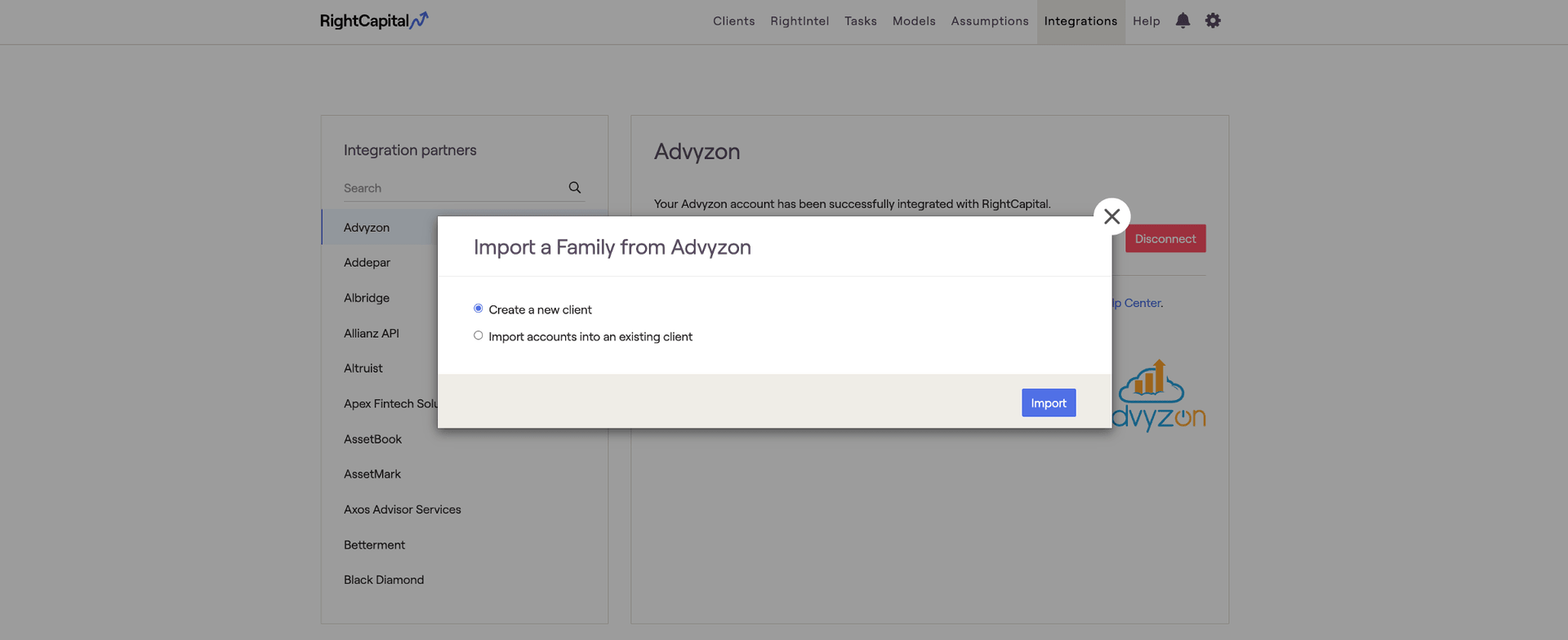1568x640 pixels.
Task: Select Addepar in the partners list
Action: click(367, 262)
